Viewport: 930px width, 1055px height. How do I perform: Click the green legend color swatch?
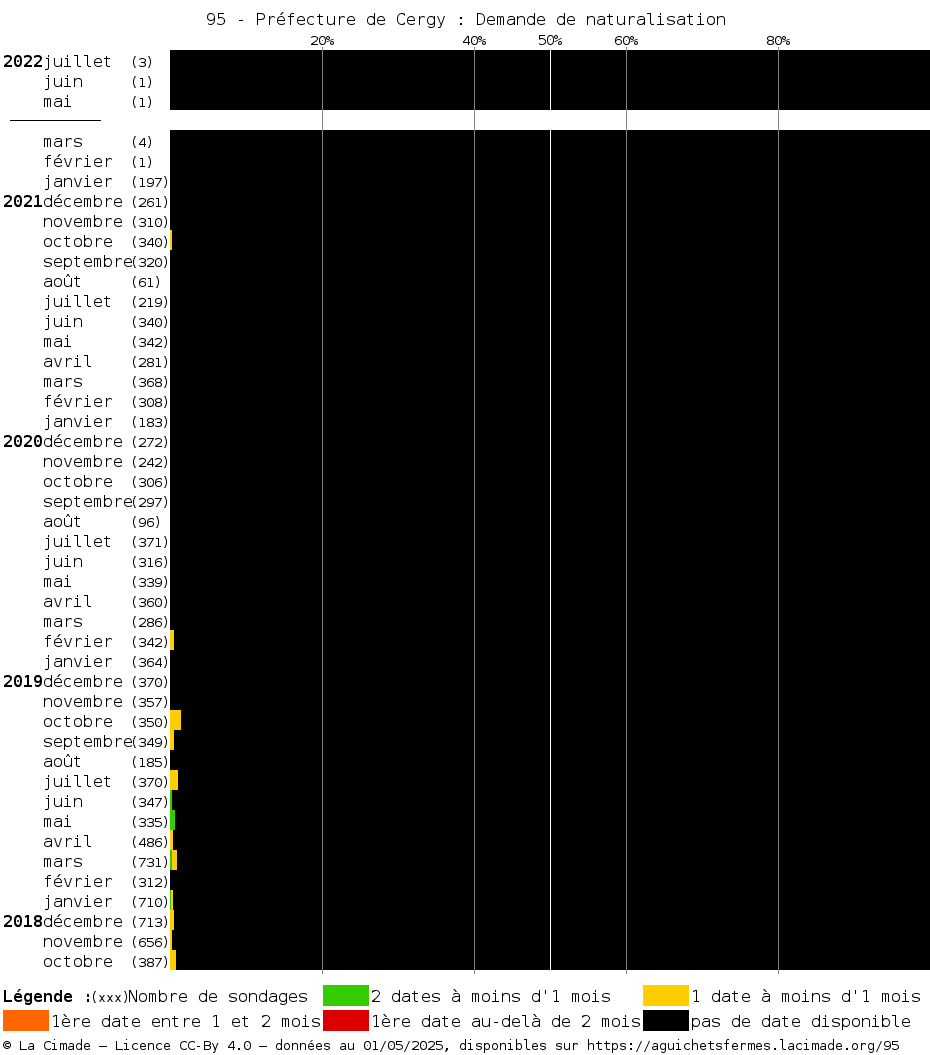pos(346,995)
